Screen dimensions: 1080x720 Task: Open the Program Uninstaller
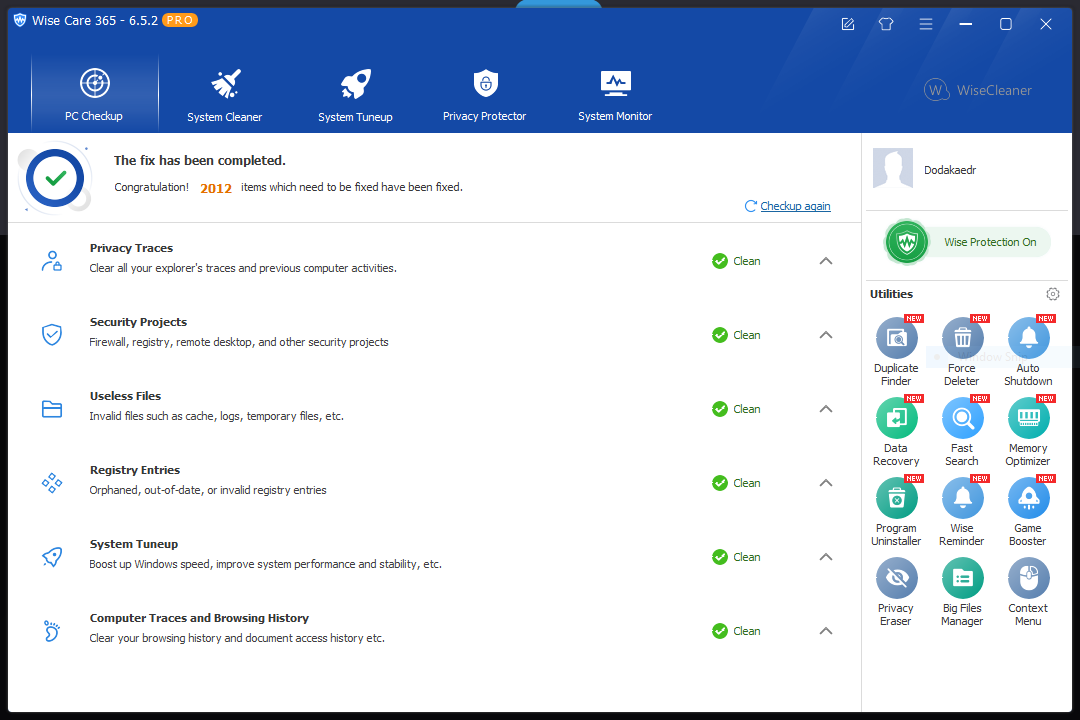[x=896, y=511]
